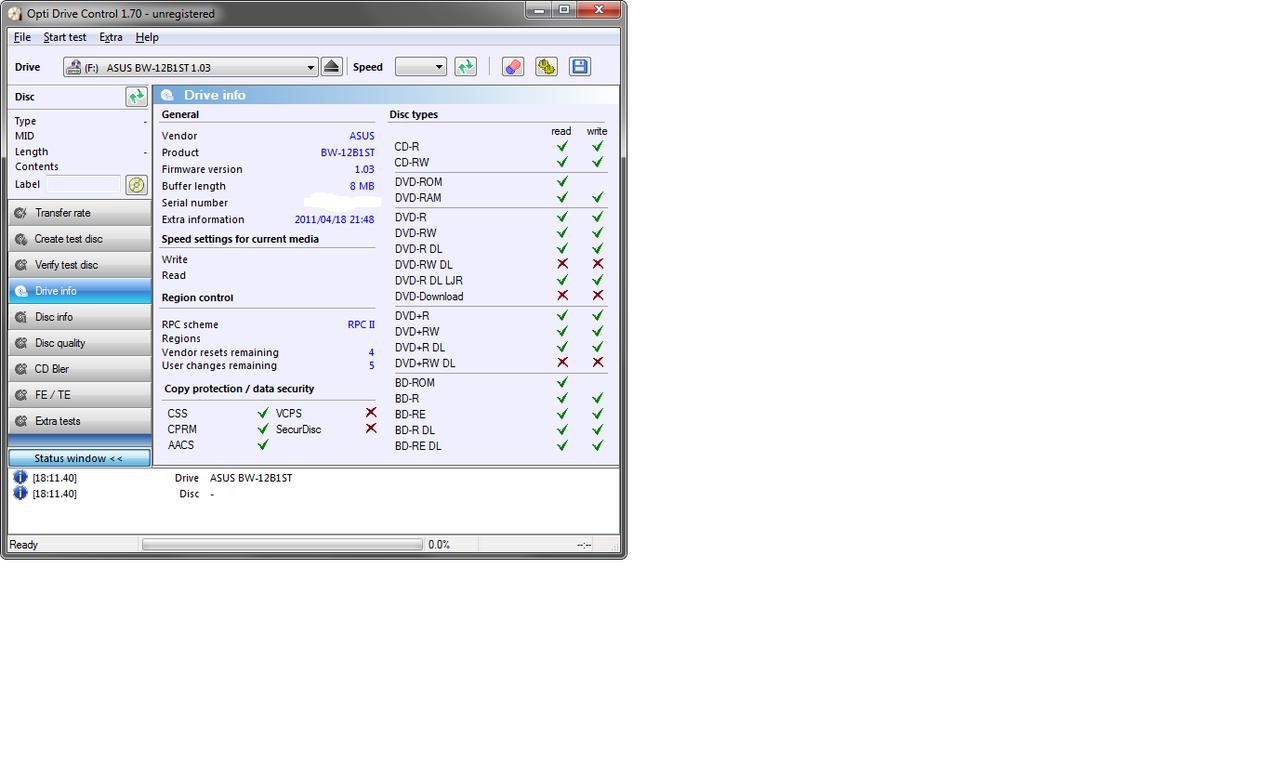Click the ASUS BW-12B1ST log entry
Viewport: 1280px width, 766px height.
(251, 478)
